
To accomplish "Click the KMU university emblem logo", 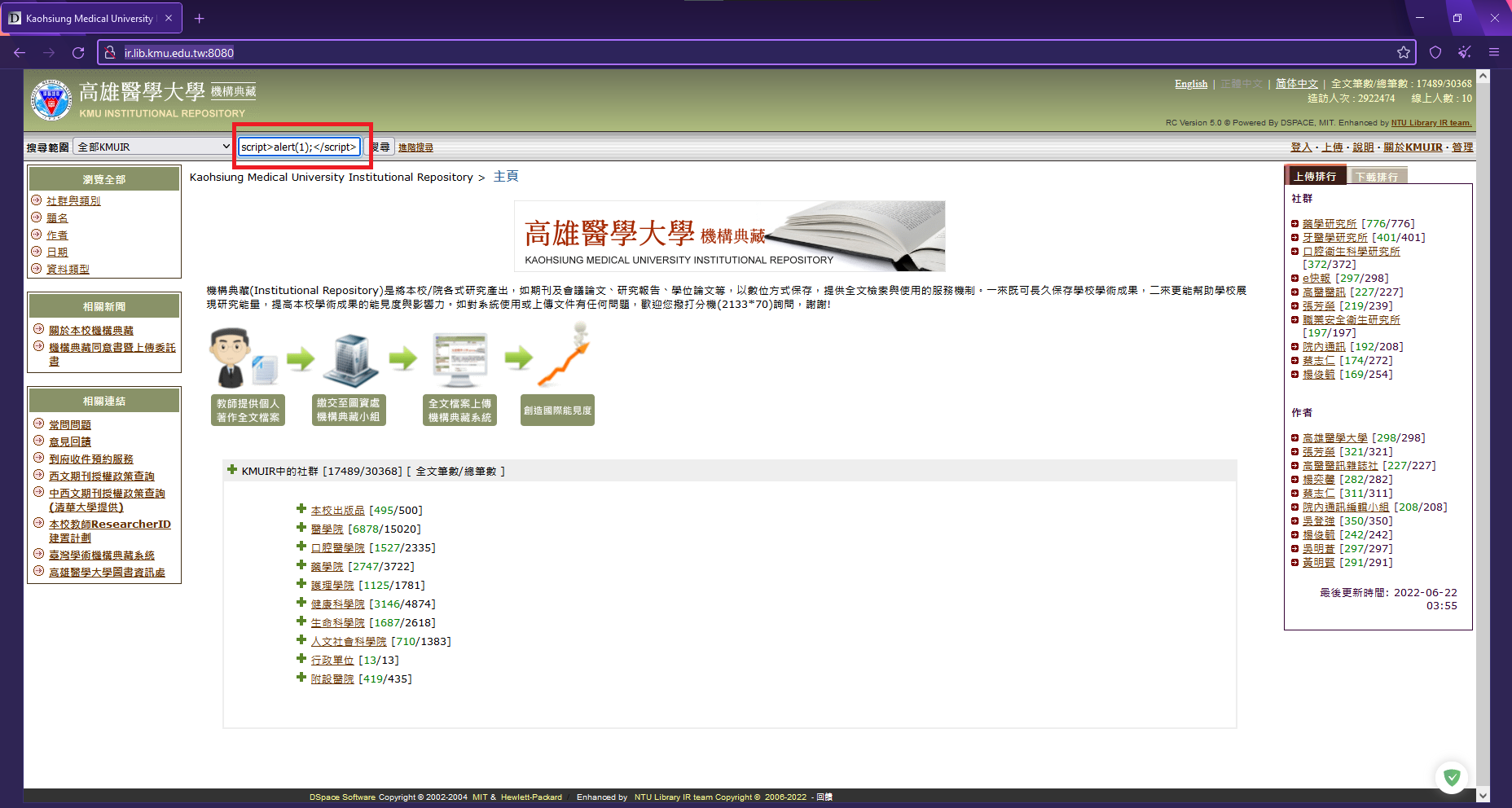I will [51, 99].
